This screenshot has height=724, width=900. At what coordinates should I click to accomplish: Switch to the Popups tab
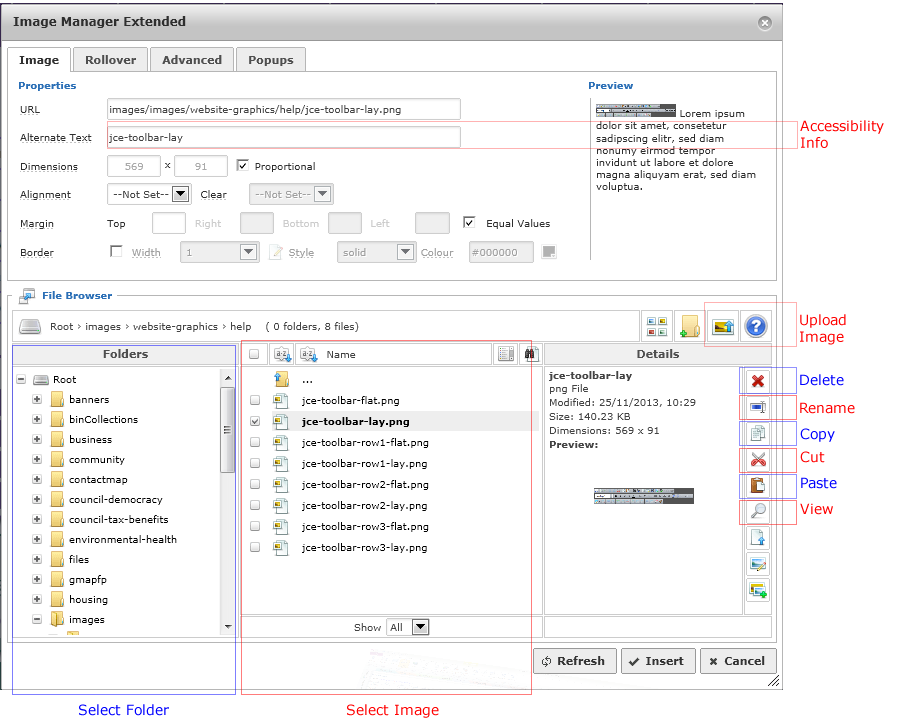click(x=270, y=60)
